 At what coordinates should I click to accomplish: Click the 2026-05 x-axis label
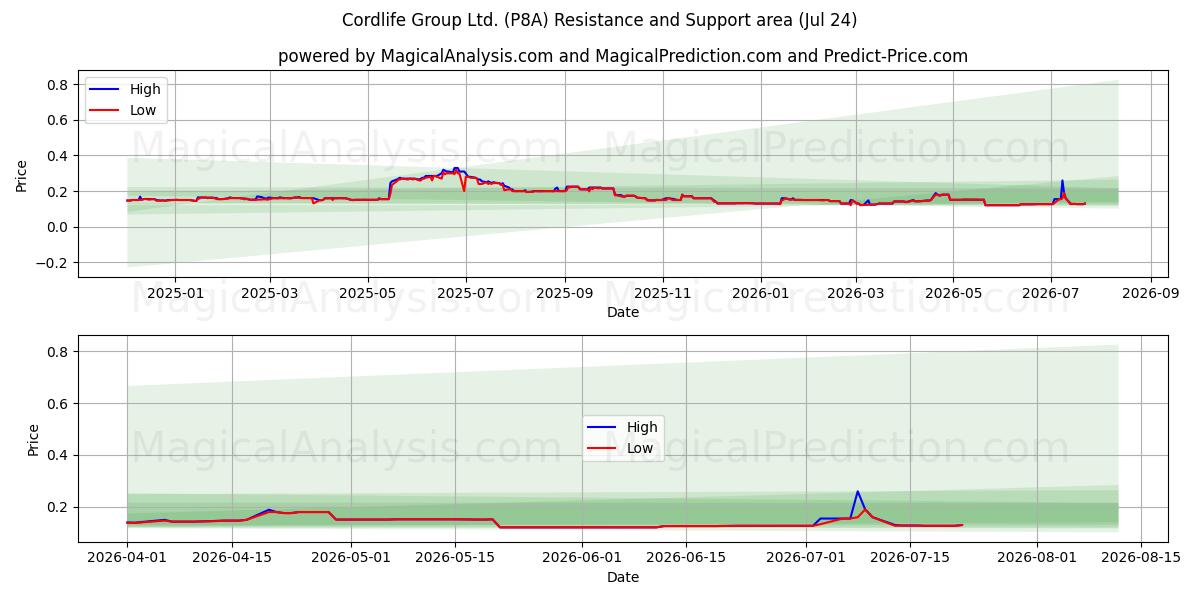click(954, 294)
